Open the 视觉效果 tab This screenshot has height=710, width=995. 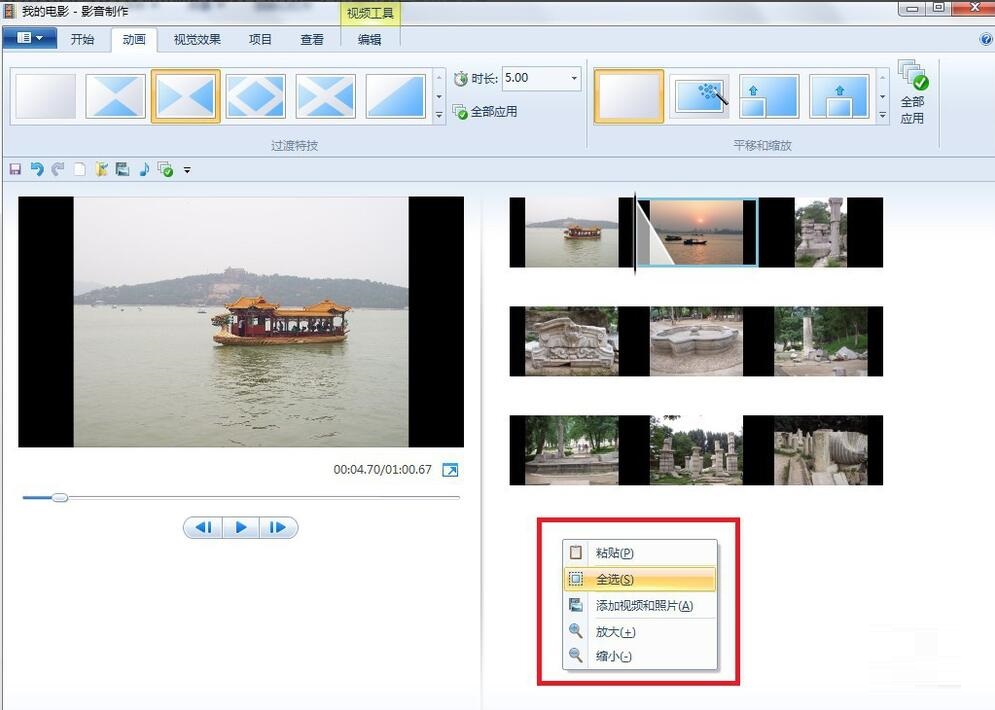pyautogui.click(x=197, y=39)
